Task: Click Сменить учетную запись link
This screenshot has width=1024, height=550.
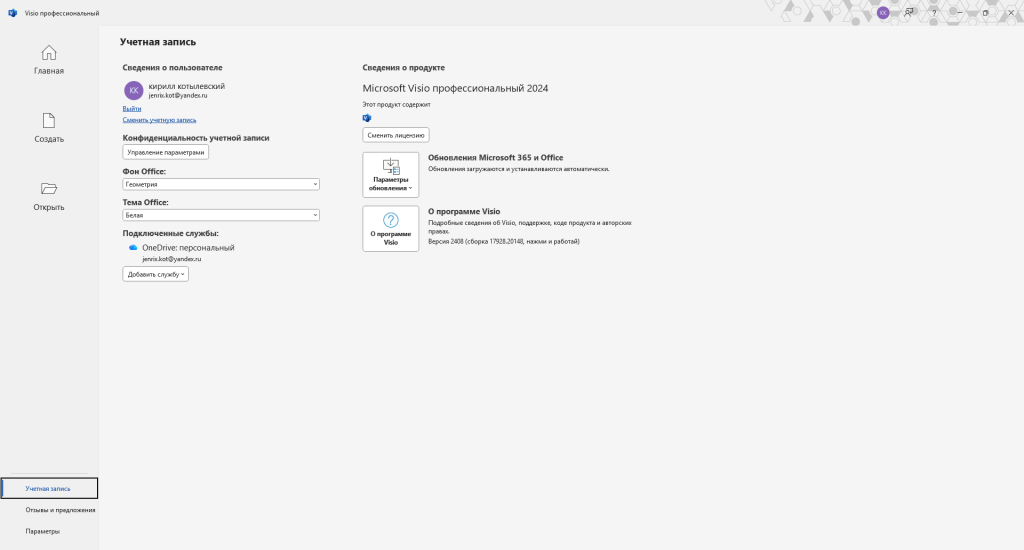Action: pyautogui.click(x=159, y=120)
